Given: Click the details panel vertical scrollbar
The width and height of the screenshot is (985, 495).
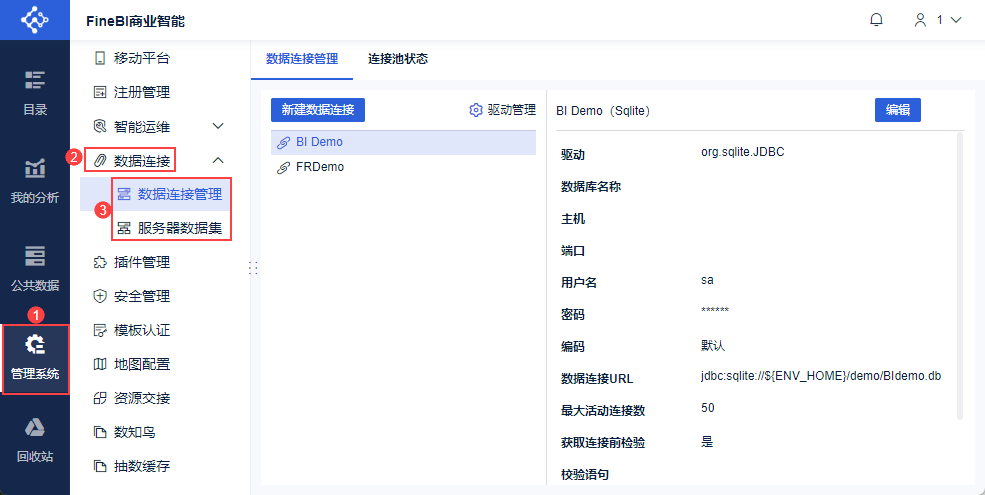Looking at the screenshot, I should (x=959, y=275).
